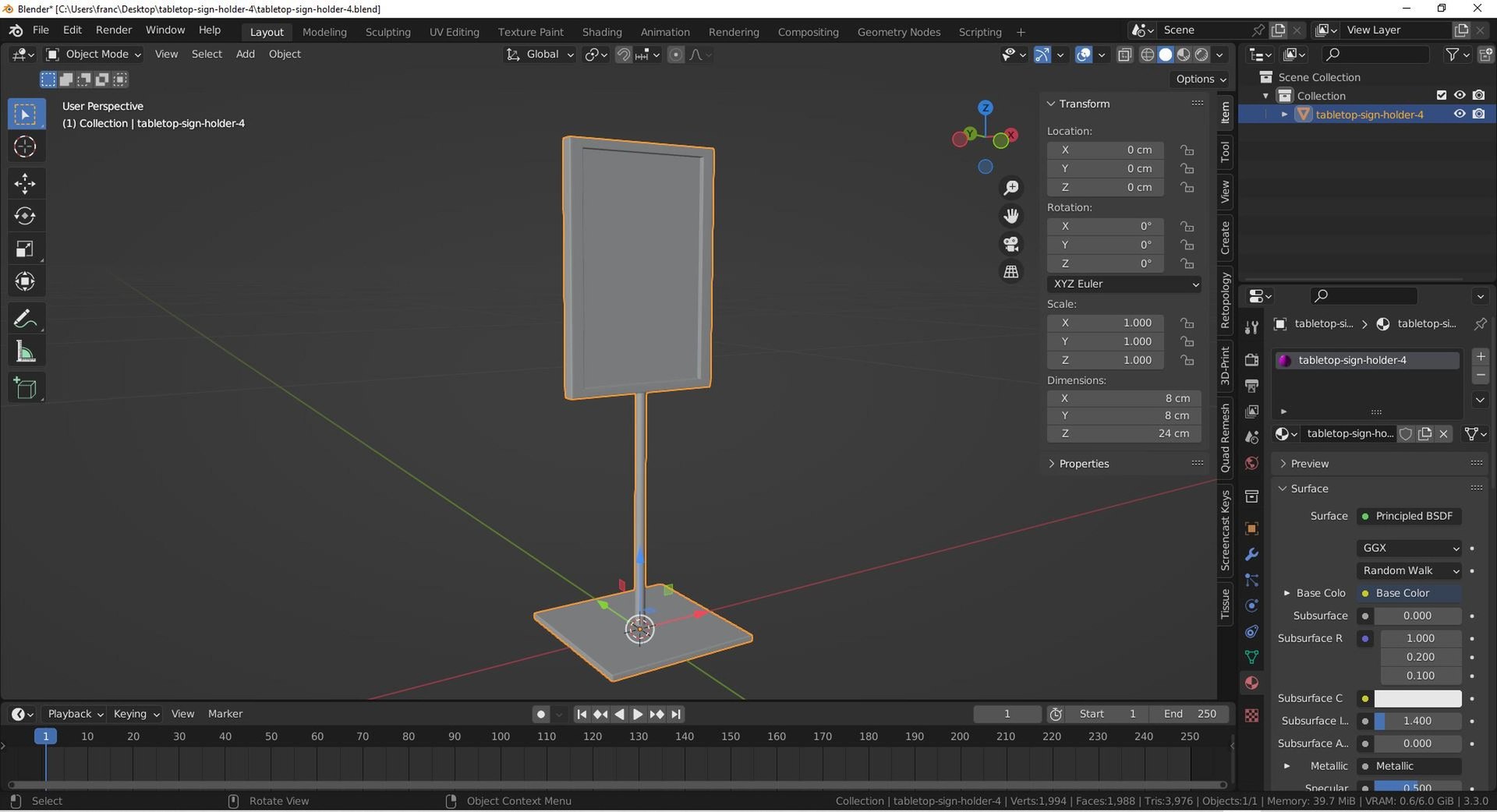
Task: Click the zoom view magnifier icon
Action: tap(1011, 188)
